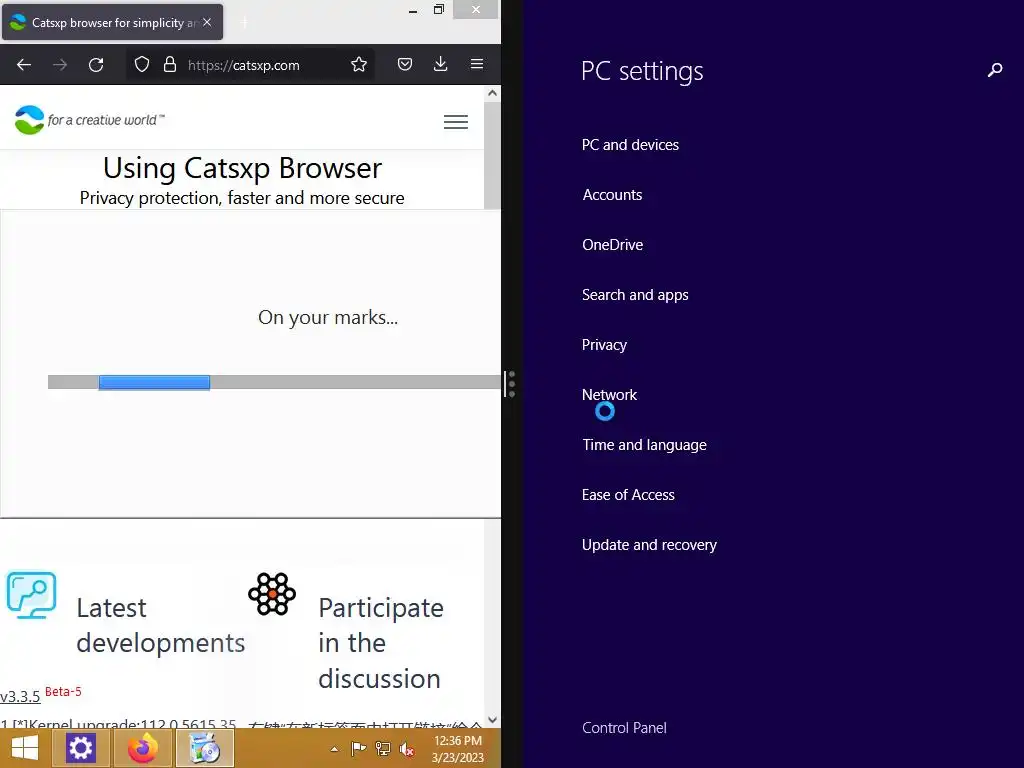Viewport: 1024px width, 768px height.
Task: Open the installer disc taskbar icon
Action: point(205,748)
